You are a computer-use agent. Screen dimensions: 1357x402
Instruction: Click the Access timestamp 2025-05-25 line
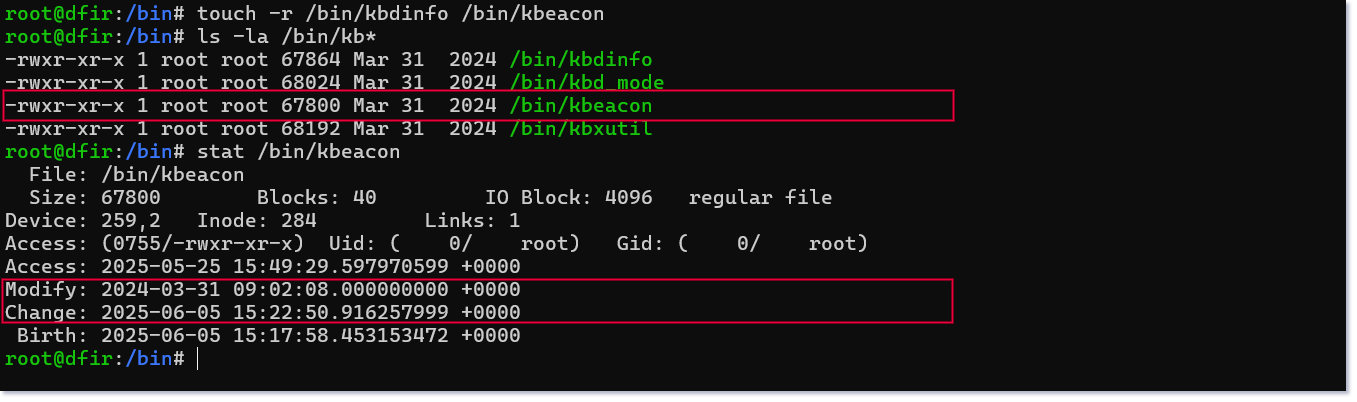tap(263, 267)
